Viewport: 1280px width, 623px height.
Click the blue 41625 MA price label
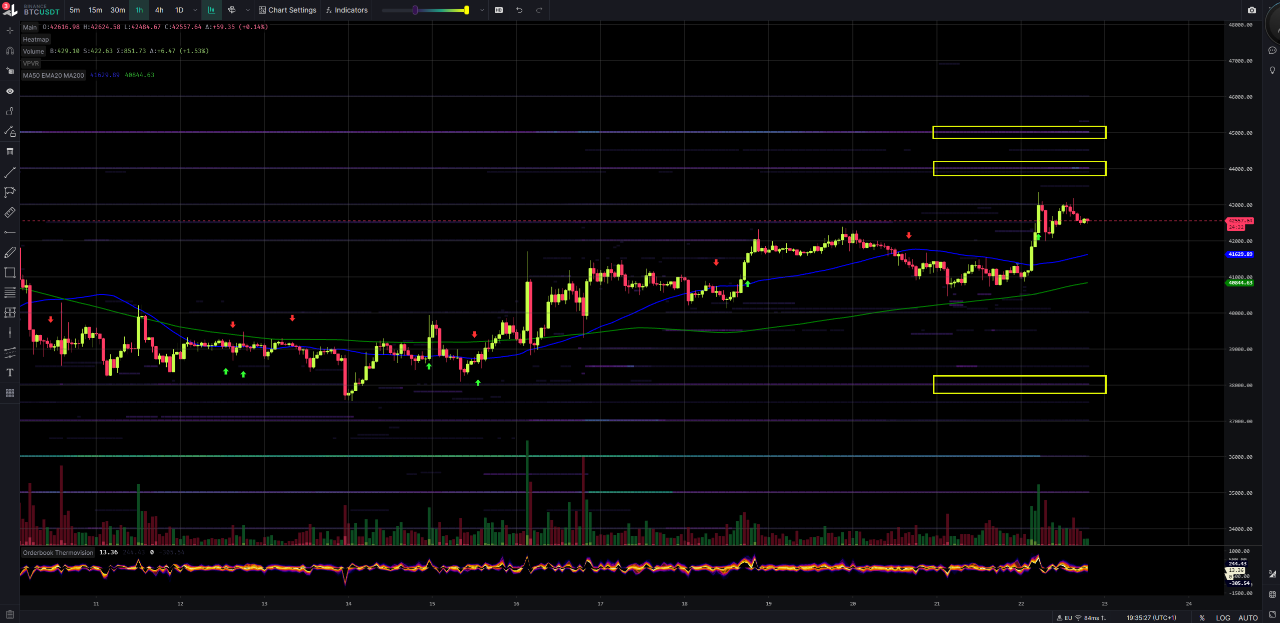click(1241, 255)
